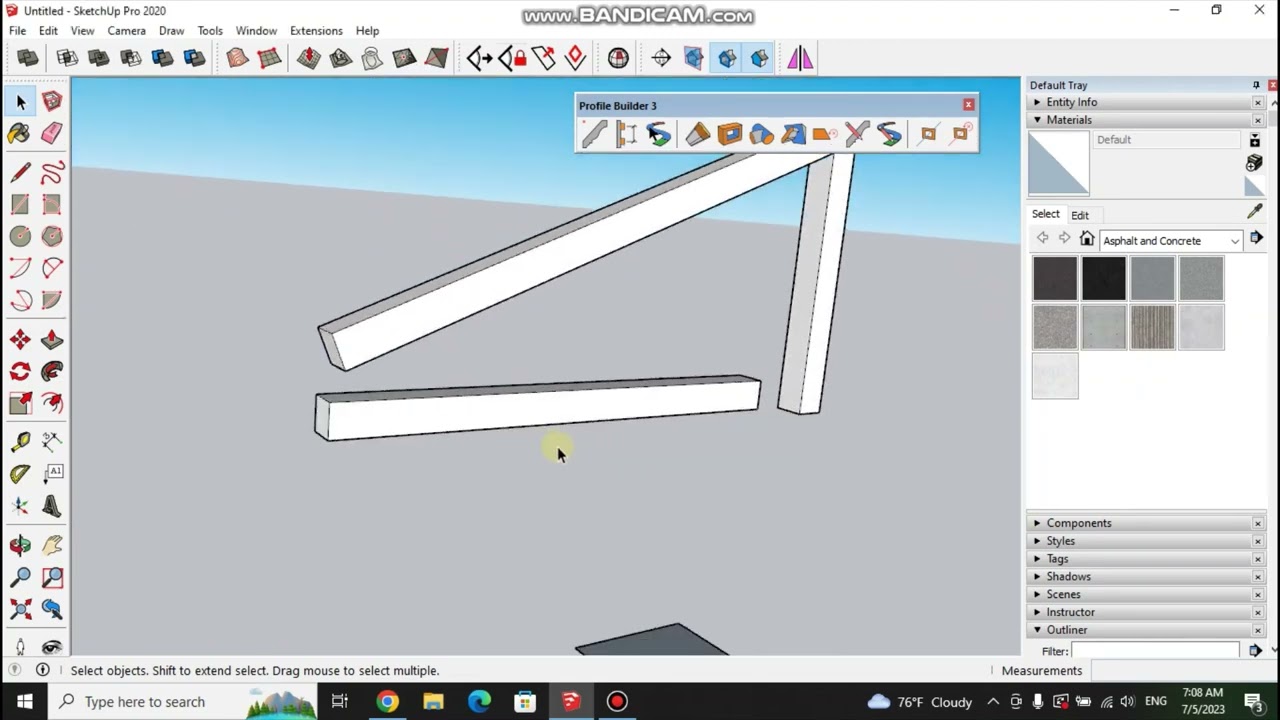Close the Profile Builder 3 toolbar

(968, 105)
